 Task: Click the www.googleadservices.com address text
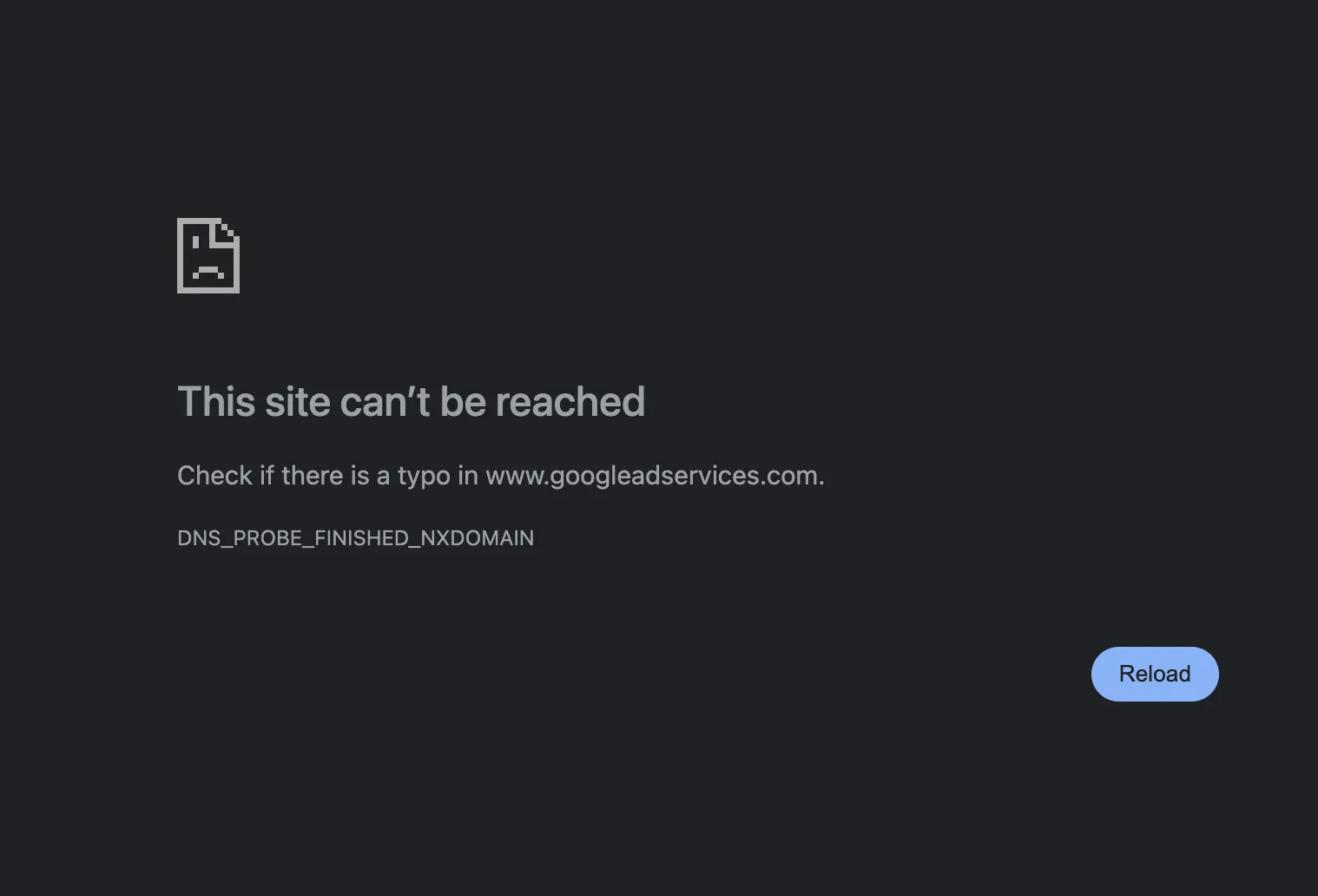point(652,476)
